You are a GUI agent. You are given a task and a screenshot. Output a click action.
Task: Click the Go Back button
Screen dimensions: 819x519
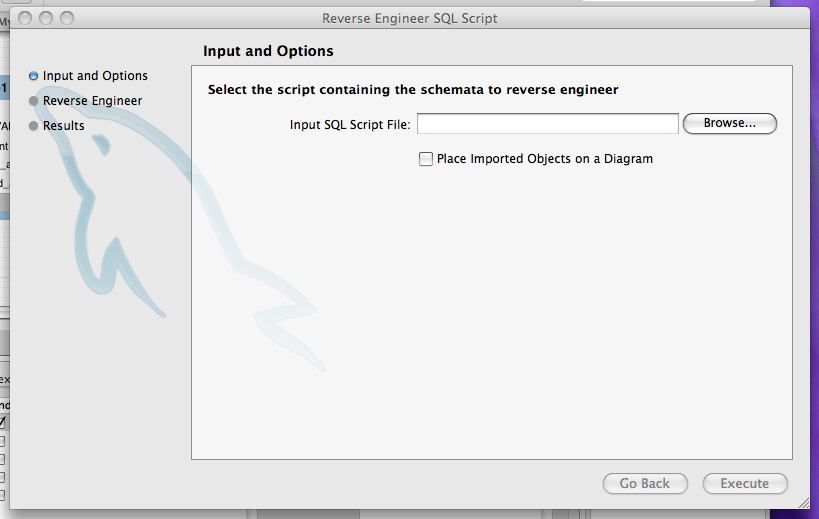point(645,484)
